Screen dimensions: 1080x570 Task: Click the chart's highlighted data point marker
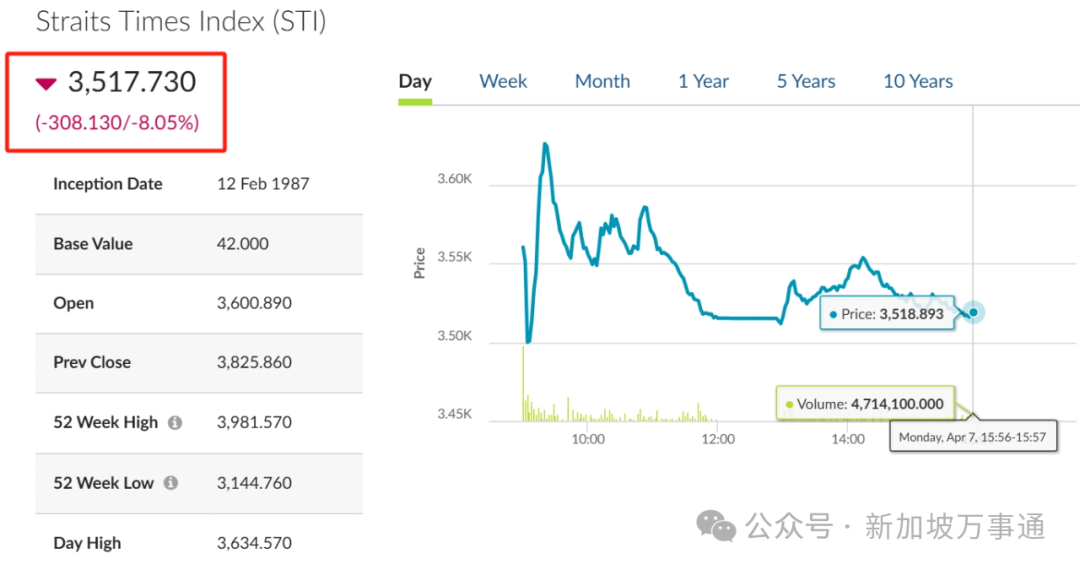(973, 313)
